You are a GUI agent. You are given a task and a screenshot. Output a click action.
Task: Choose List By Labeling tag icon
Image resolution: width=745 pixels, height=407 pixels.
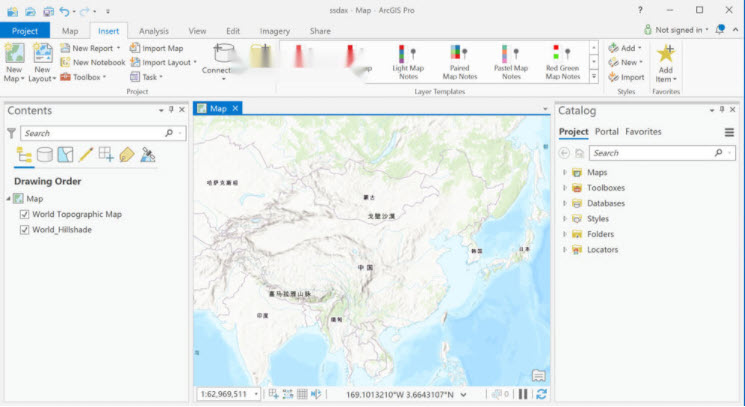127,154
